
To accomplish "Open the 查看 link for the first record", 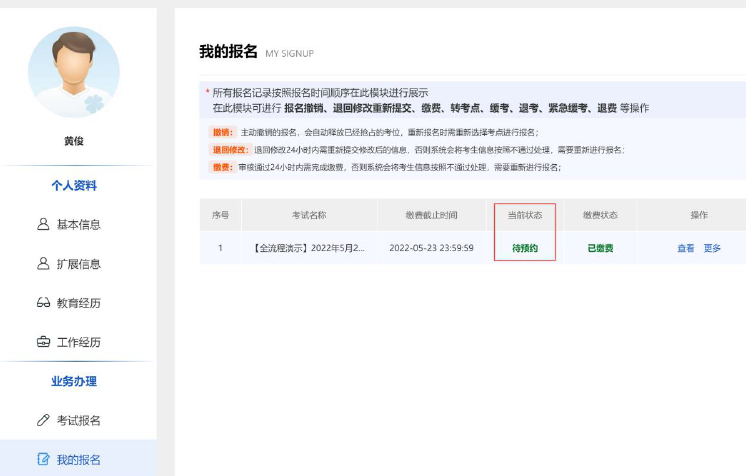I will [x=686, y=248].
